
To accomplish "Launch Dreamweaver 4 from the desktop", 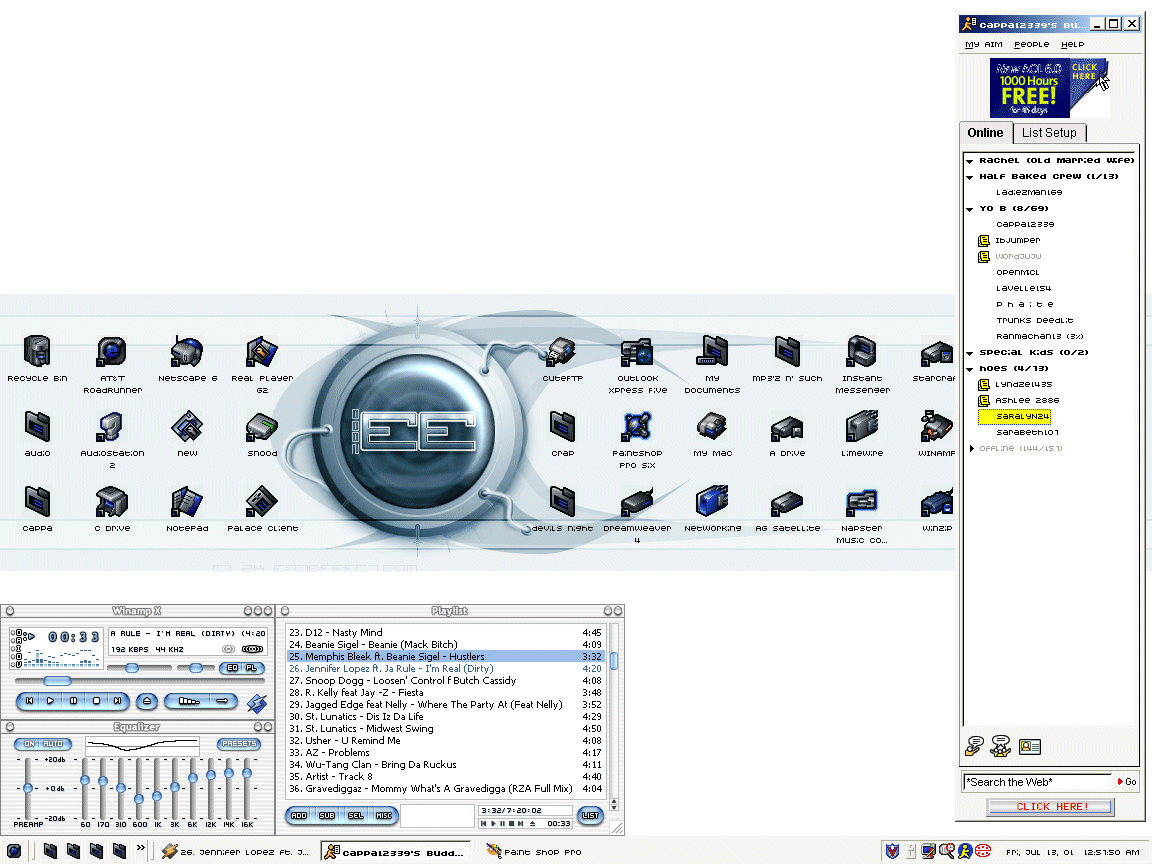I will tap(637, 502).
